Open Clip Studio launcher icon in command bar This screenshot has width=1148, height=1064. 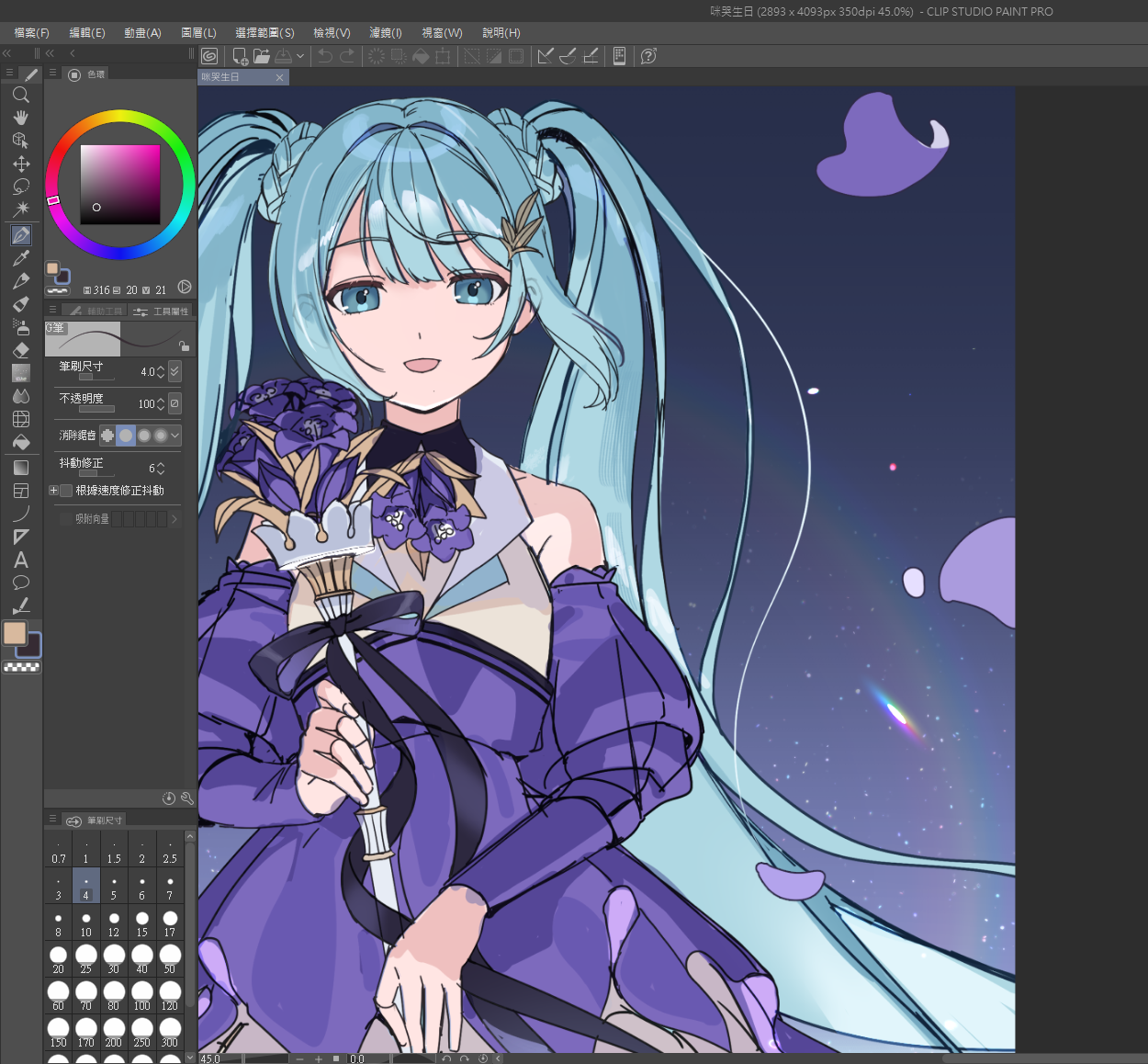click(x=209, y=56)
